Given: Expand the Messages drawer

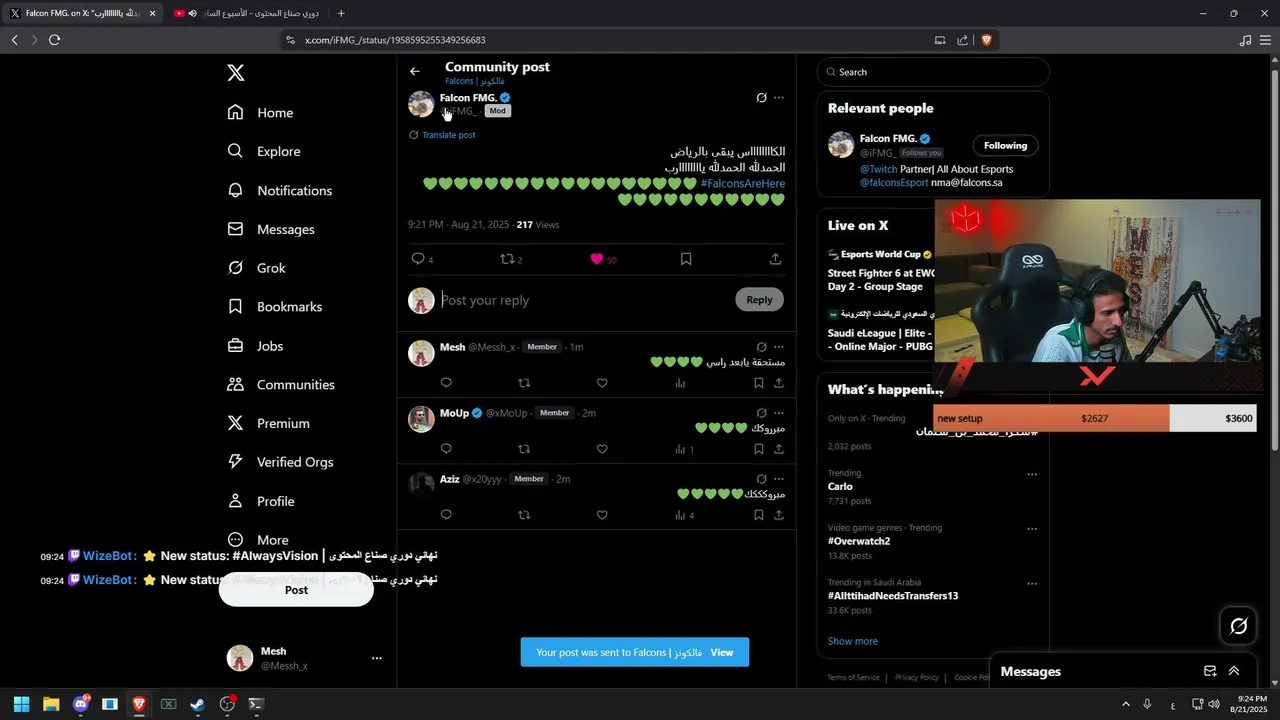Looking at the screenshot, I should click(x=1234, y=671).
